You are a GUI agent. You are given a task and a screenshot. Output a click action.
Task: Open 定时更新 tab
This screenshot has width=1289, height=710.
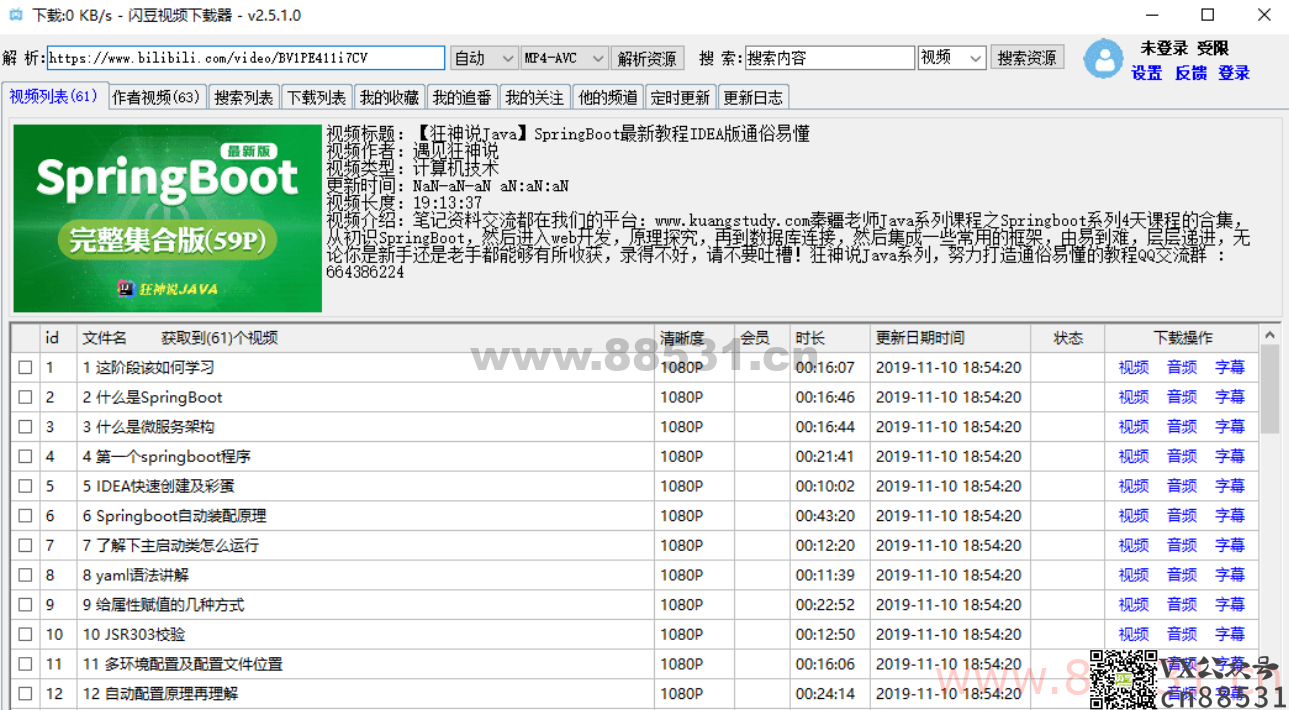pos(680,97)
